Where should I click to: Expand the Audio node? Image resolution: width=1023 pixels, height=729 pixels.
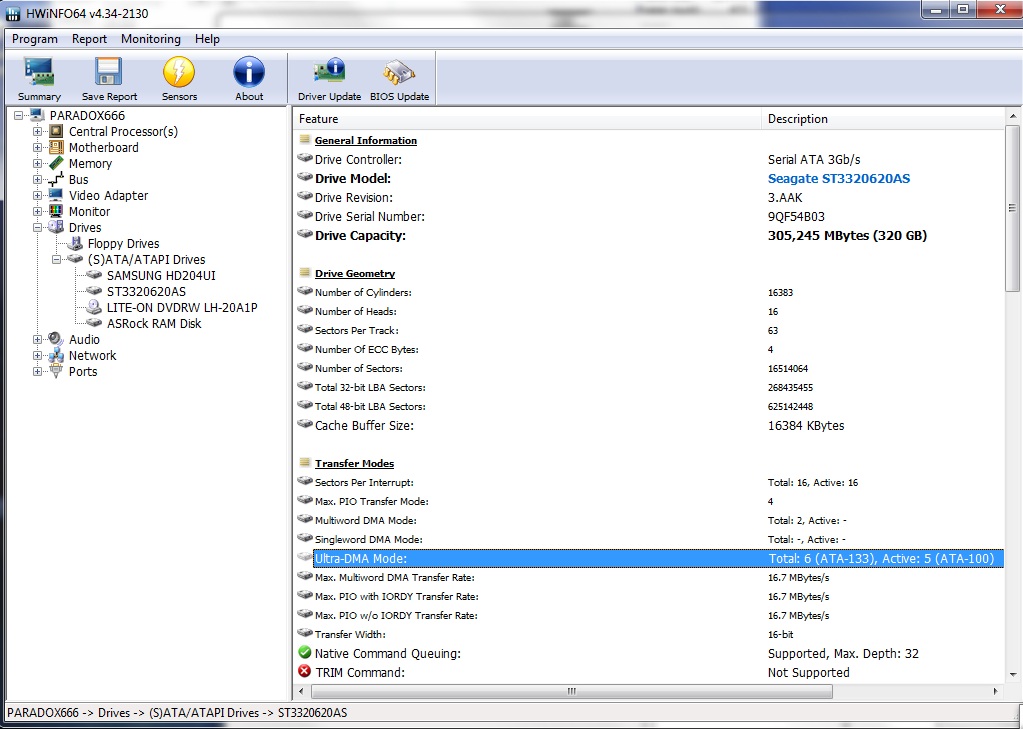pos(37,339)
